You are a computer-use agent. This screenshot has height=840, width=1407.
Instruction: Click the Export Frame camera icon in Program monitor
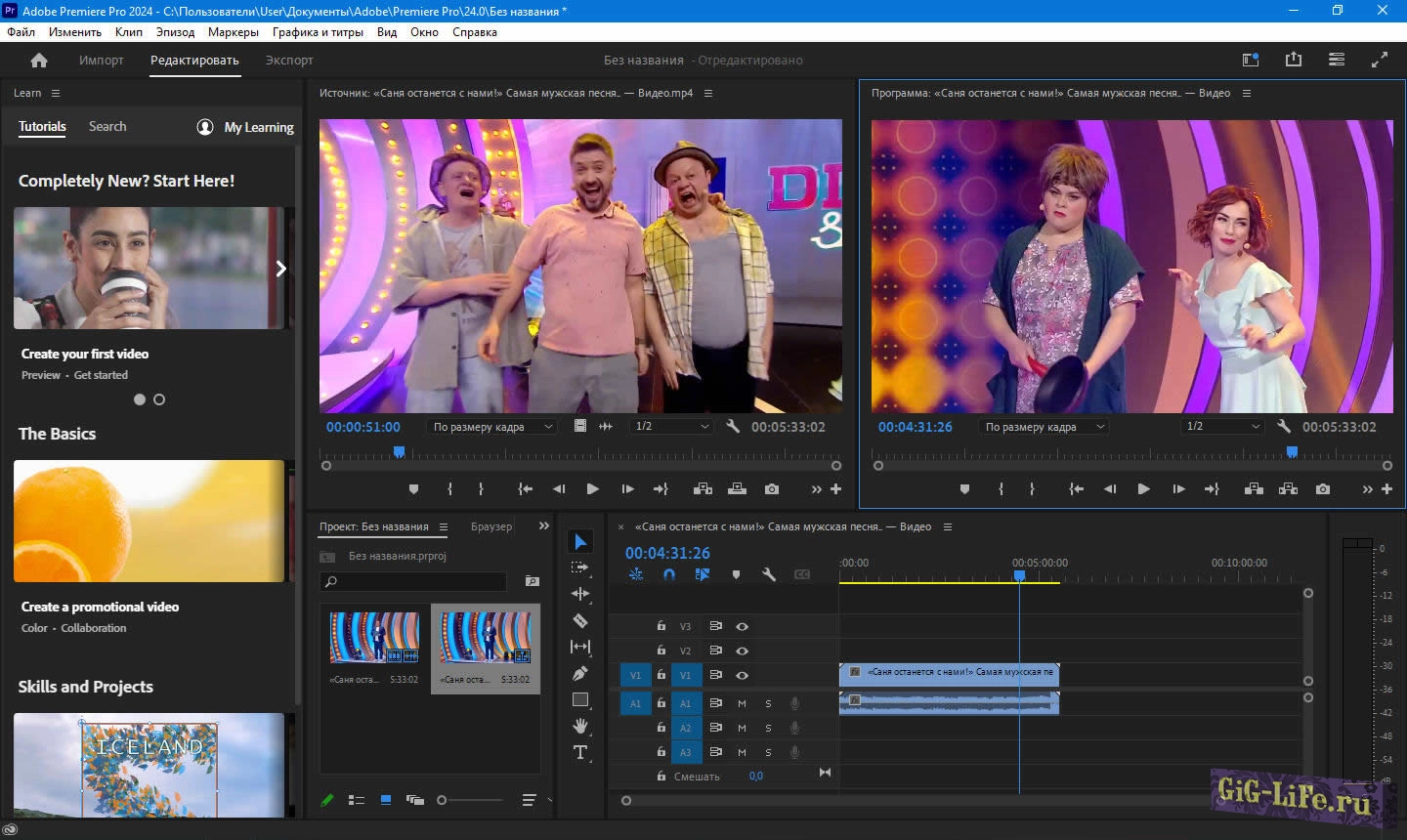(x=1322, y=489)
